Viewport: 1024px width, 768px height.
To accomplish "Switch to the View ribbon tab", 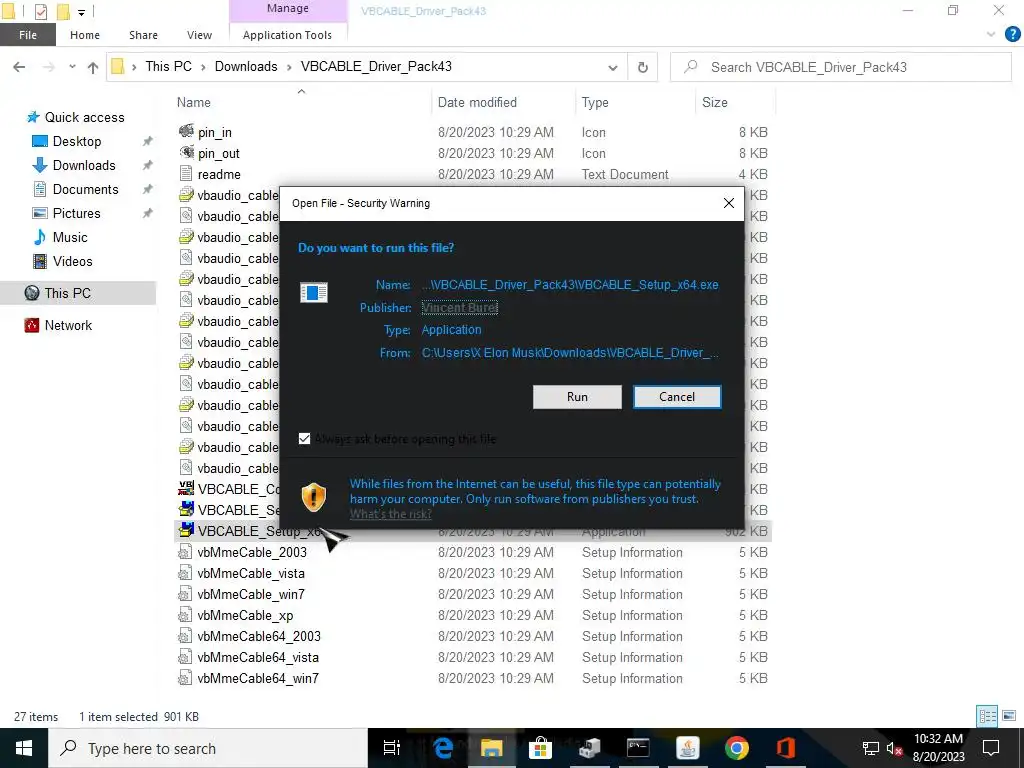I will click(199, 35).
